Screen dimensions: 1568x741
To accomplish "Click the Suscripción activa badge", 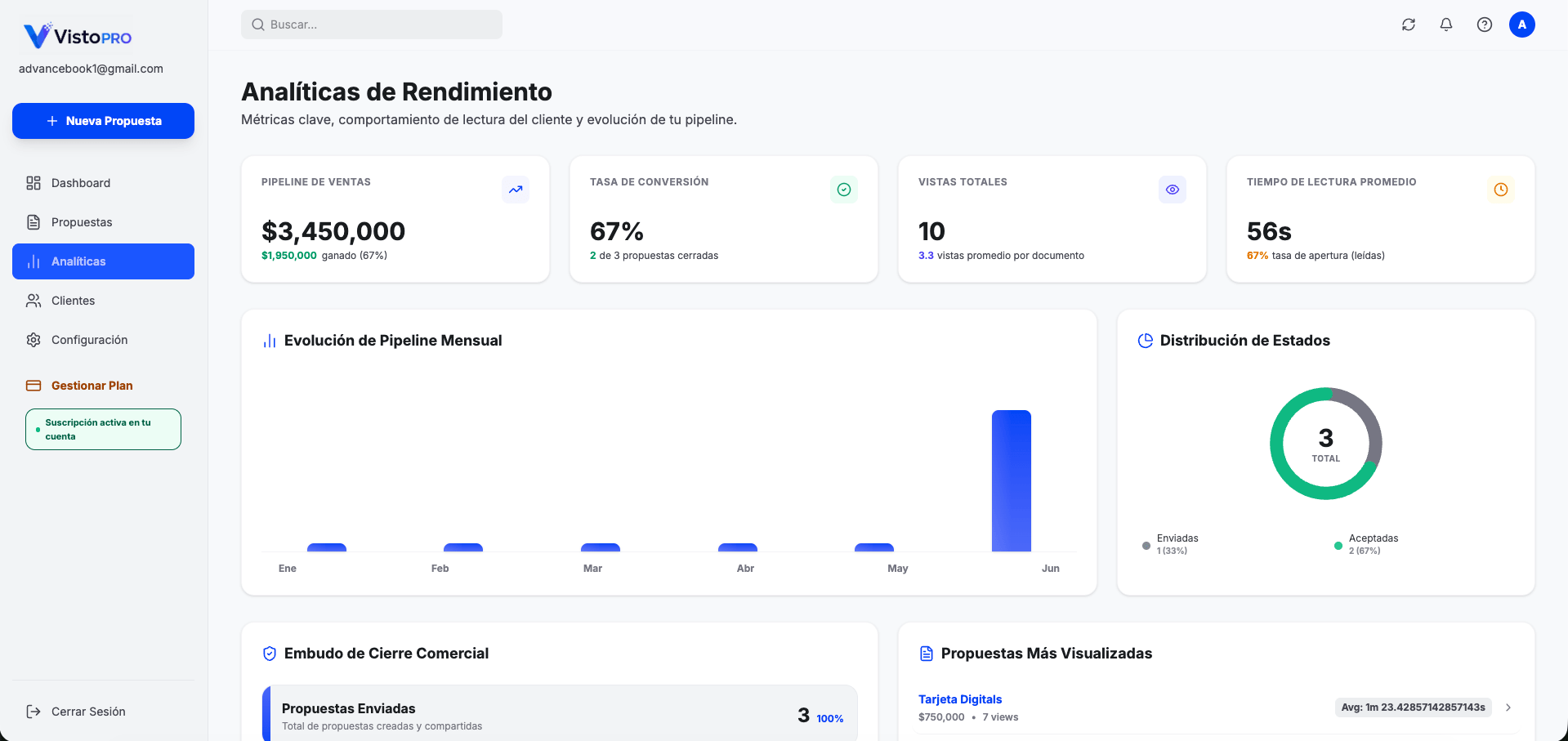I will [x=103, y=430].
